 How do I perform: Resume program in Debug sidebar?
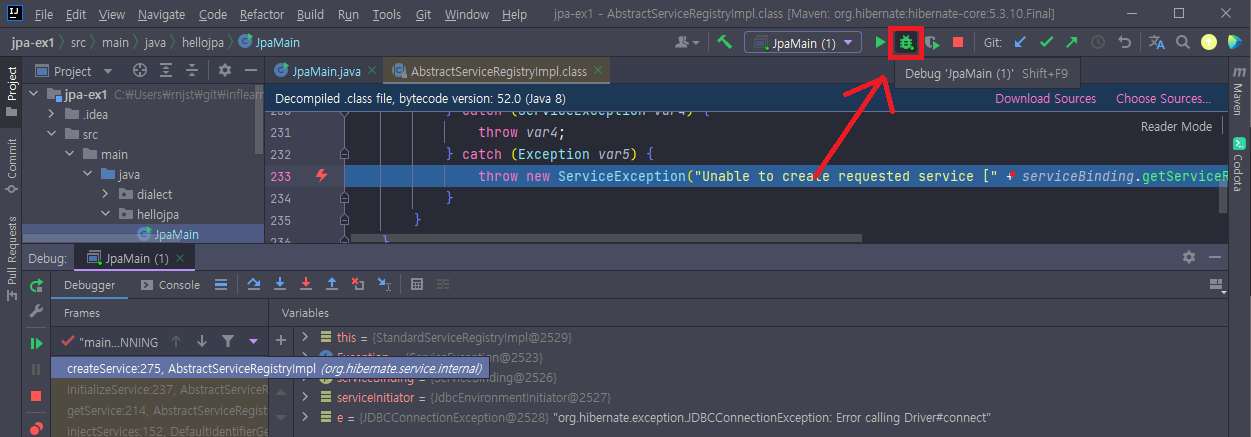click(x=36, y=344)
